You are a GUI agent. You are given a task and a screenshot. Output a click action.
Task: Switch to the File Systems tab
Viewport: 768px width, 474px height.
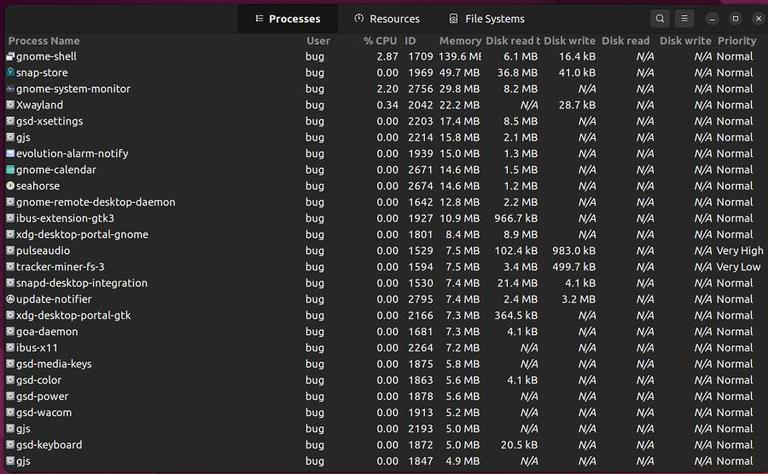[487, 19]
